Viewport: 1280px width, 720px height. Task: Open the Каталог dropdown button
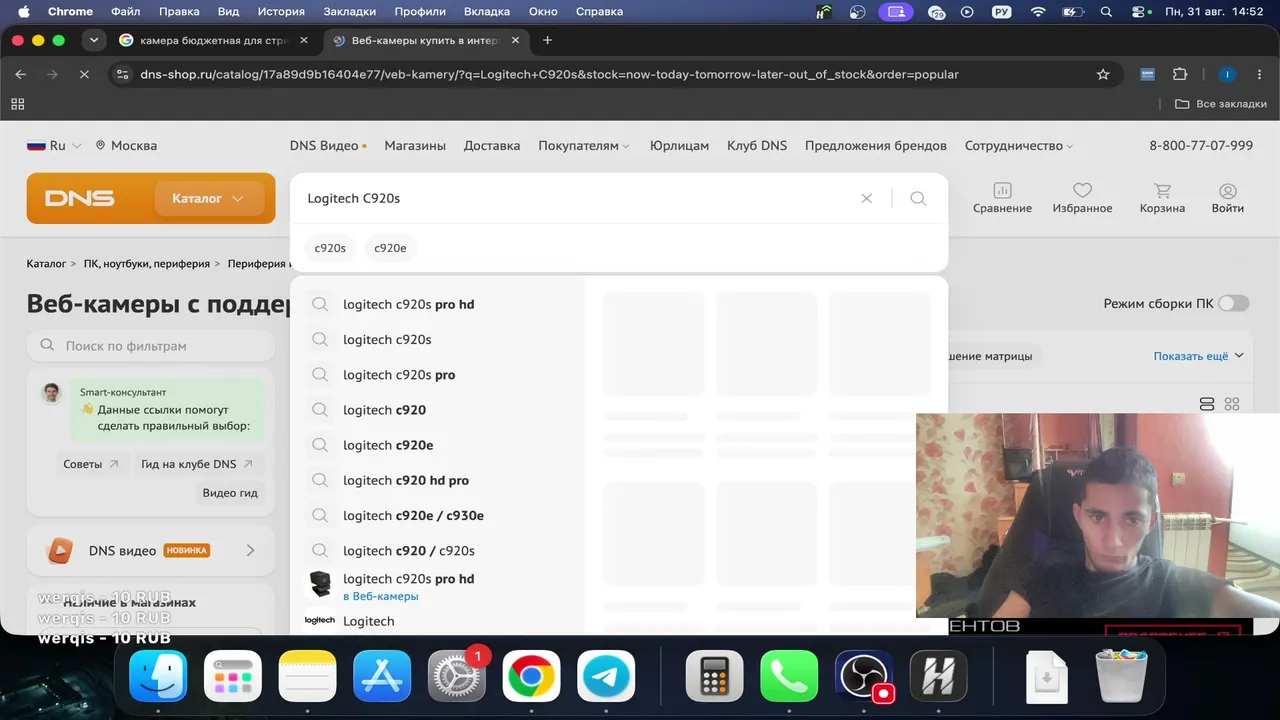pyautogui.click(x=208, y=198)
